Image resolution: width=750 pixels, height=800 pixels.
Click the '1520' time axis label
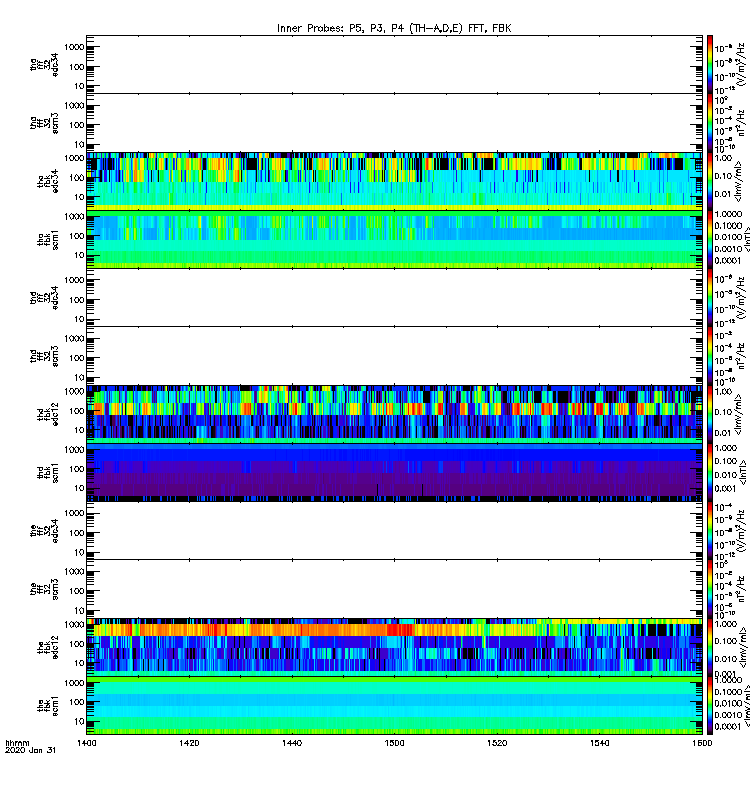pos(497,743)
